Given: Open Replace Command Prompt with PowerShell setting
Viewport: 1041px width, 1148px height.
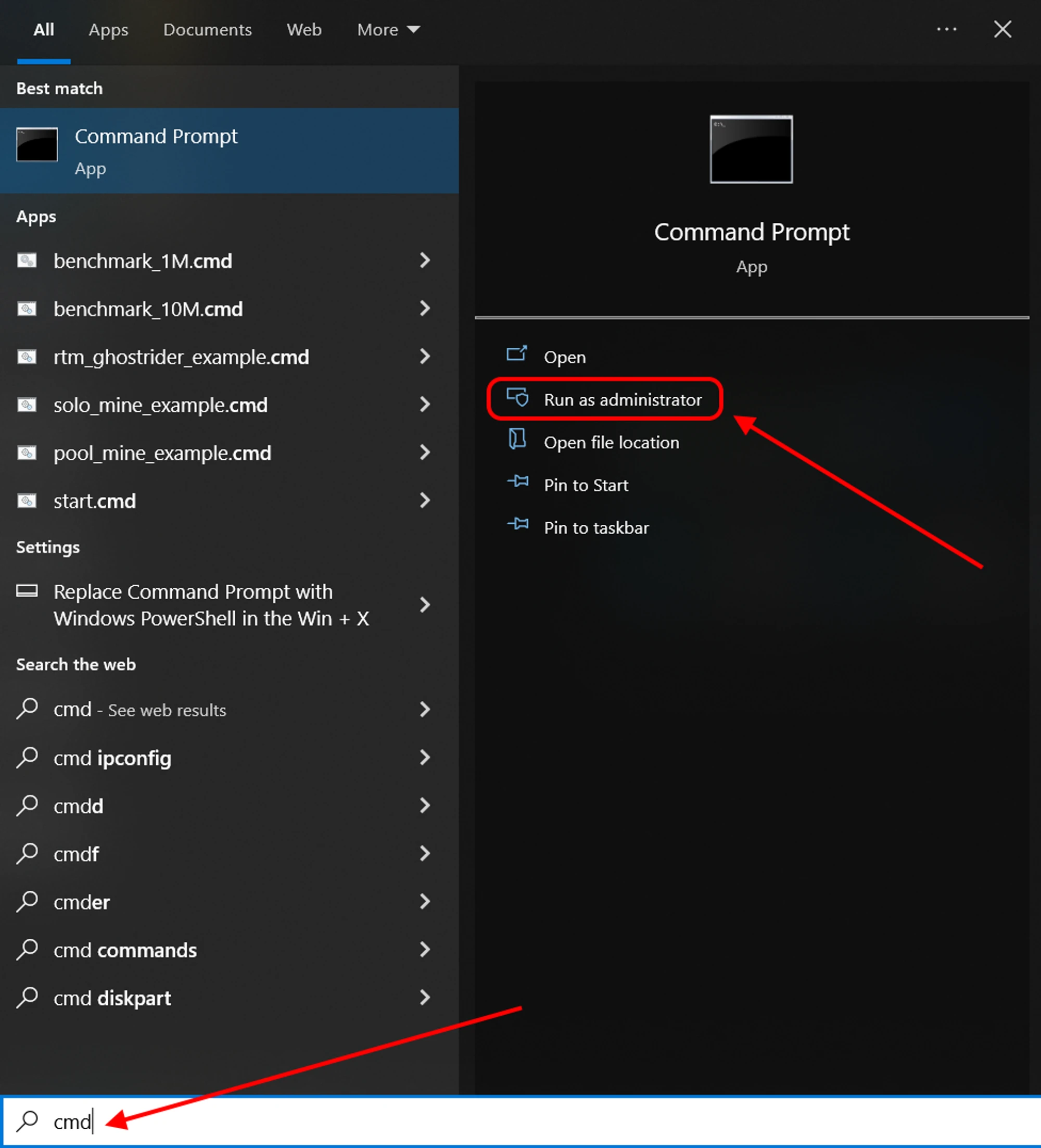Looking at the screenshot, I should click(x=211, y=605).
